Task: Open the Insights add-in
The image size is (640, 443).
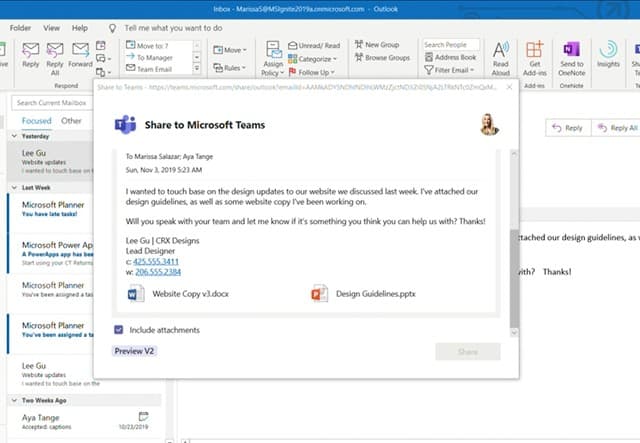Action: coord(608,54)
